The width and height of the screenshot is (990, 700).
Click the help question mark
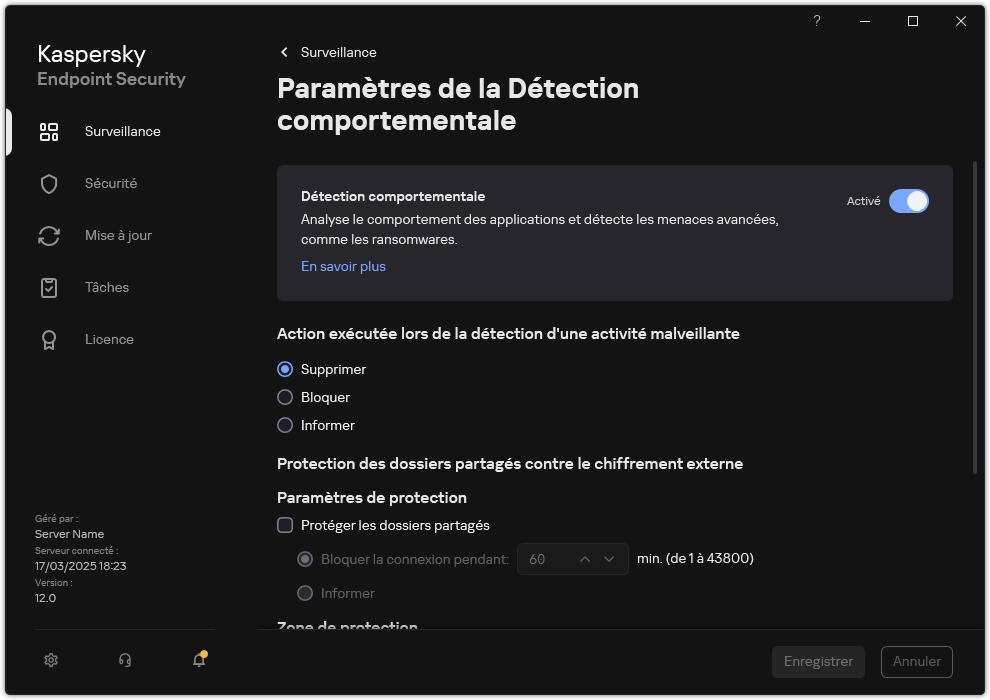point(816,21)
